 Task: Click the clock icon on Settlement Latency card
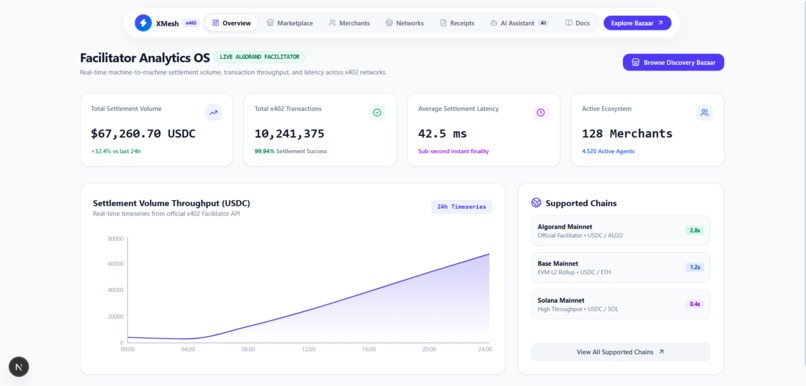click(x=540, y=113)
